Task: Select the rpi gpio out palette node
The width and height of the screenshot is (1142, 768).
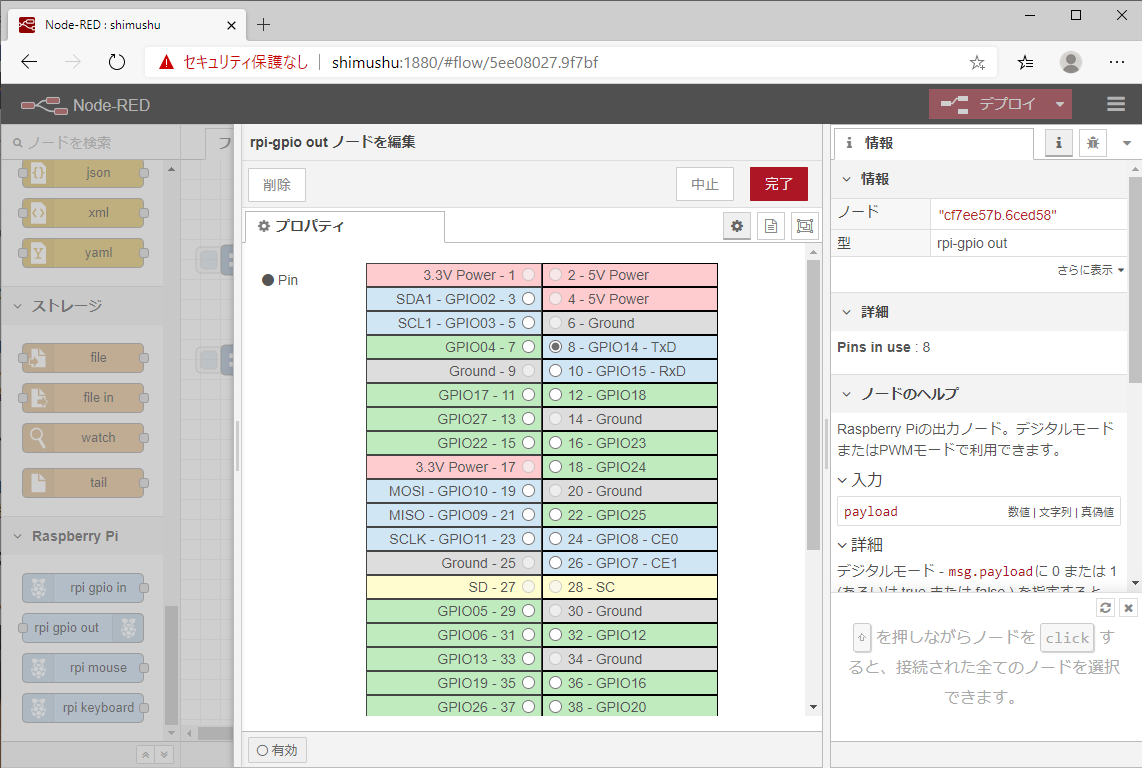Action: (83, 628)
